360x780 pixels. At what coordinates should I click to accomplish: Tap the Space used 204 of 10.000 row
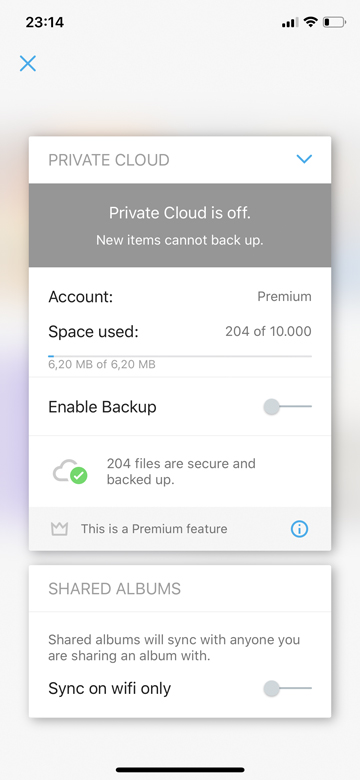tap(180, 332)
